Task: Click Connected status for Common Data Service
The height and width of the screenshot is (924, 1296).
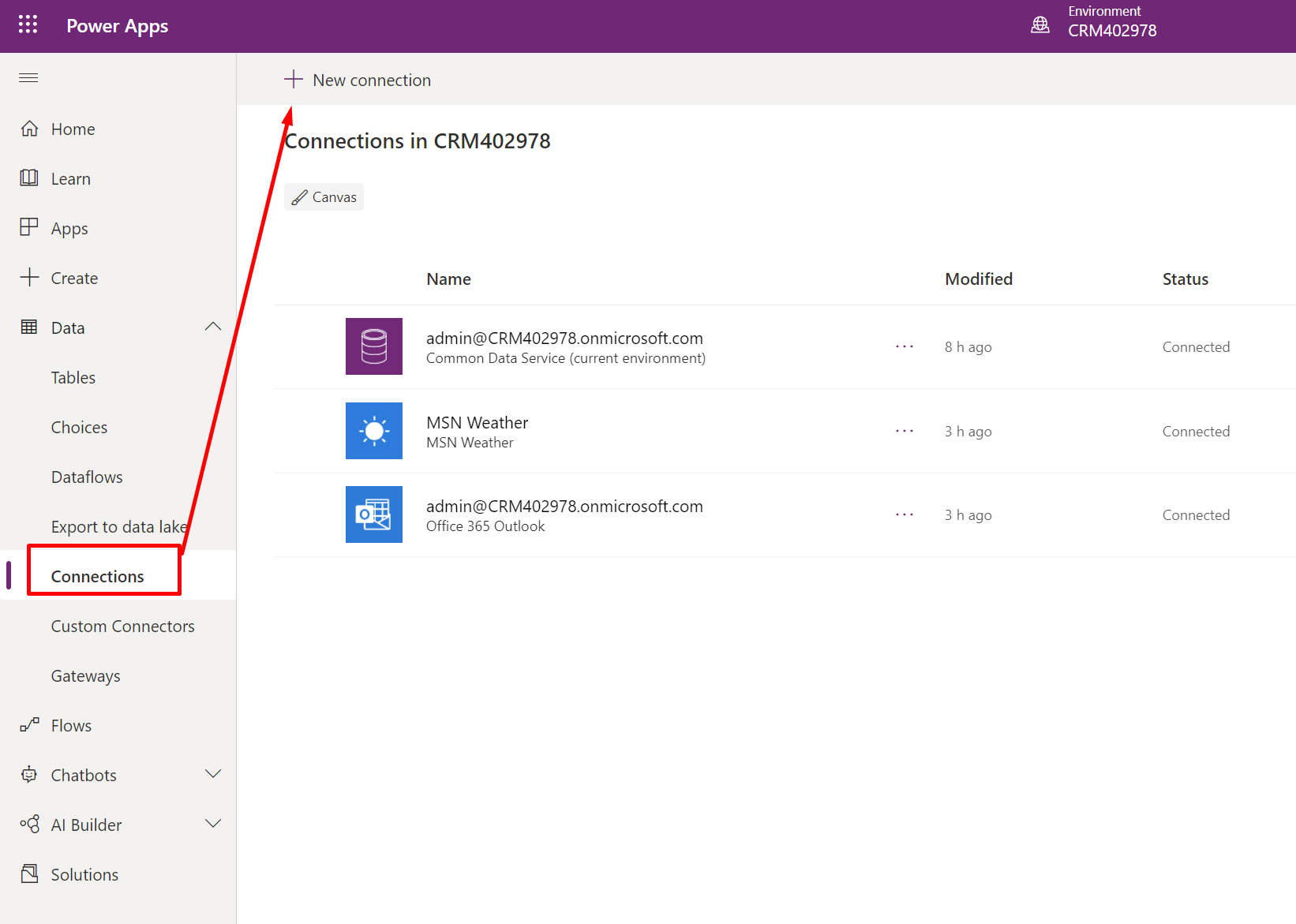Action: point(1196,346)
